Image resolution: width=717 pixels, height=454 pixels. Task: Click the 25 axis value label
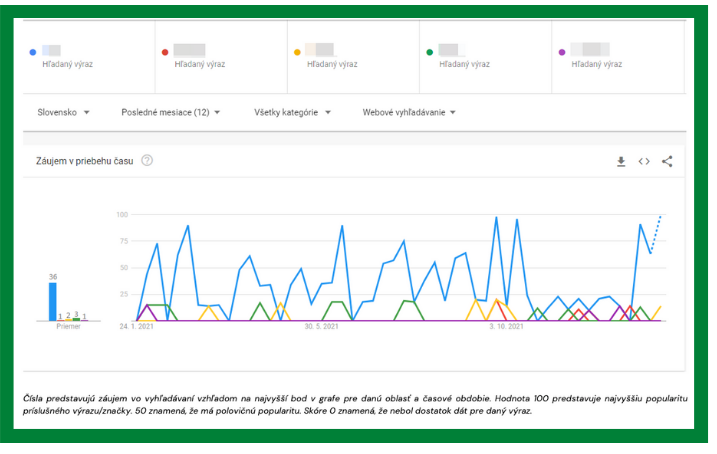click(124, 294)
